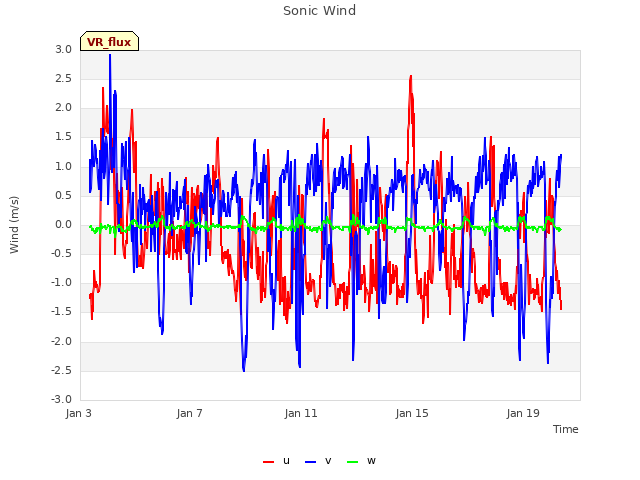Click the Wind (m/s) axis title
This screenshot has height=480, width=640.
(x=14, y=225)
